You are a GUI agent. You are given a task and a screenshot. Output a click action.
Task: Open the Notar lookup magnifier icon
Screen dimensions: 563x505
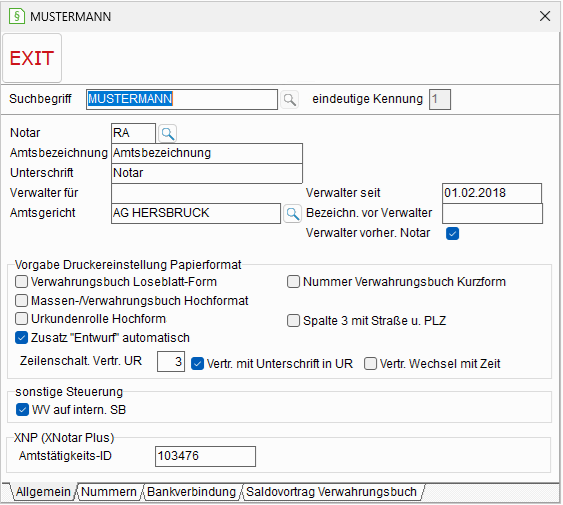tap(168, 133)
